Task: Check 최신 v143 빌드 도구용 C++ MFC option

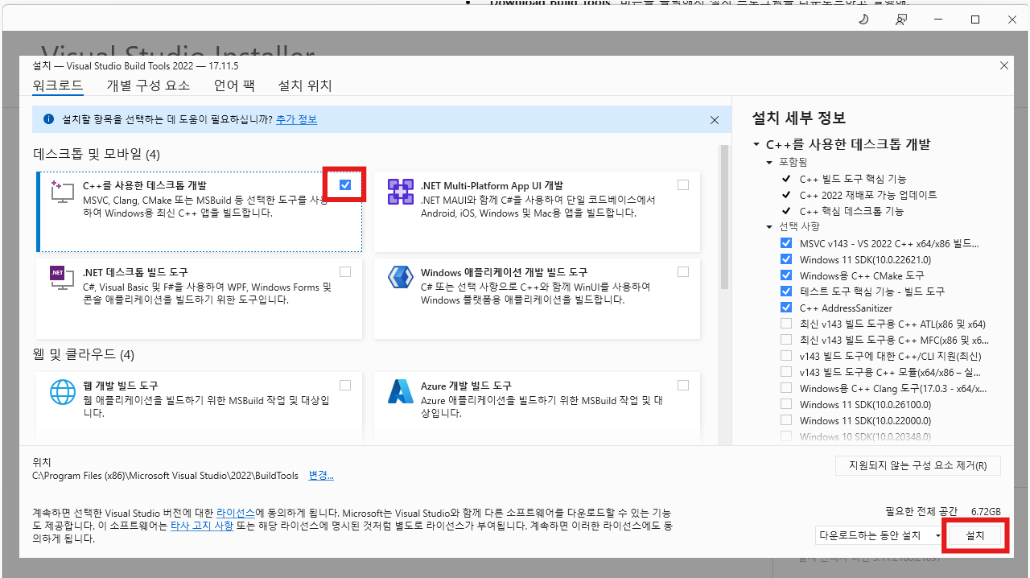Action: click(x=786, y=340)
